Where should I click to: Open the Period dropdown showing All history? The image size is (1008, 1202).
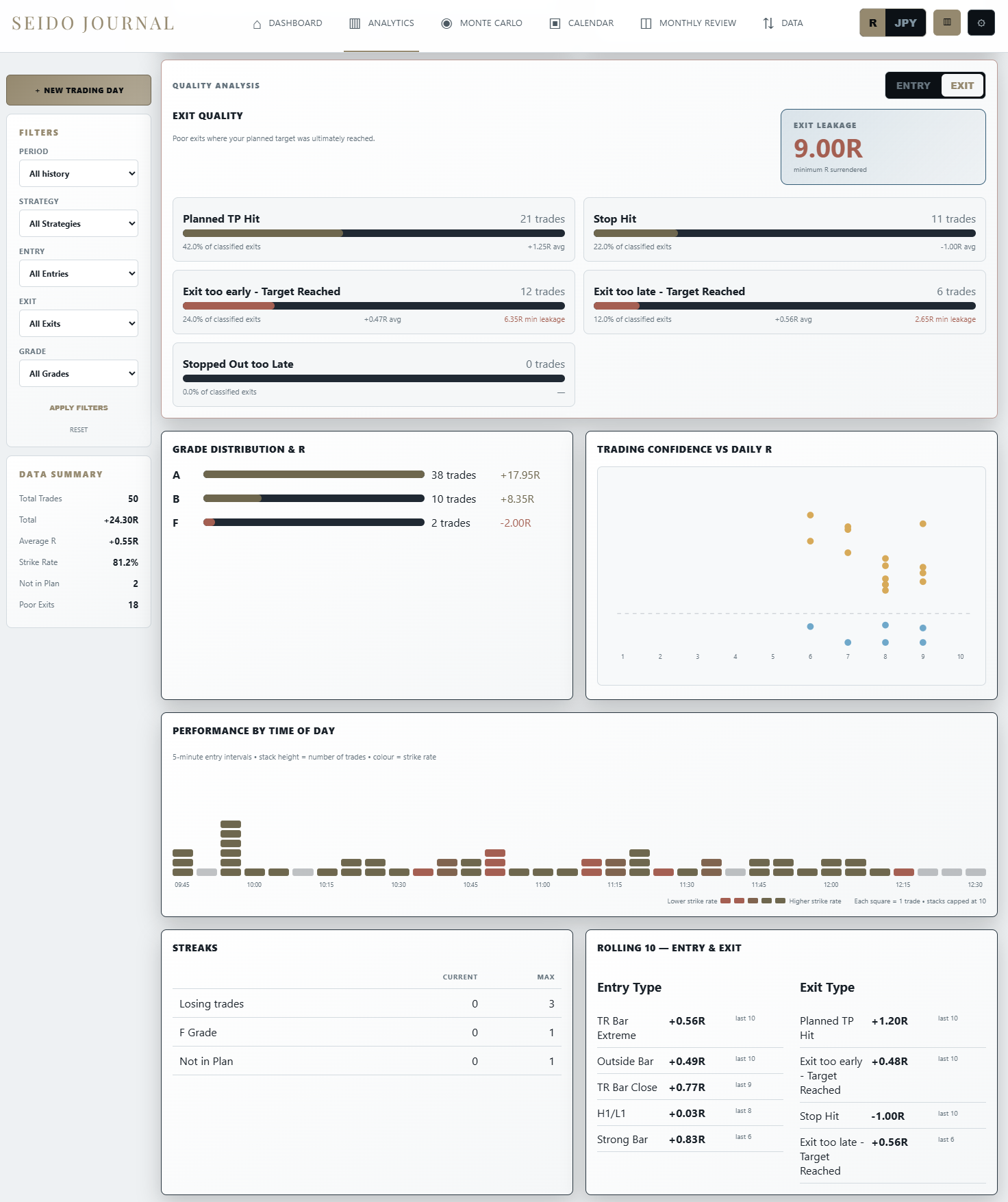[x=79, y=174]
